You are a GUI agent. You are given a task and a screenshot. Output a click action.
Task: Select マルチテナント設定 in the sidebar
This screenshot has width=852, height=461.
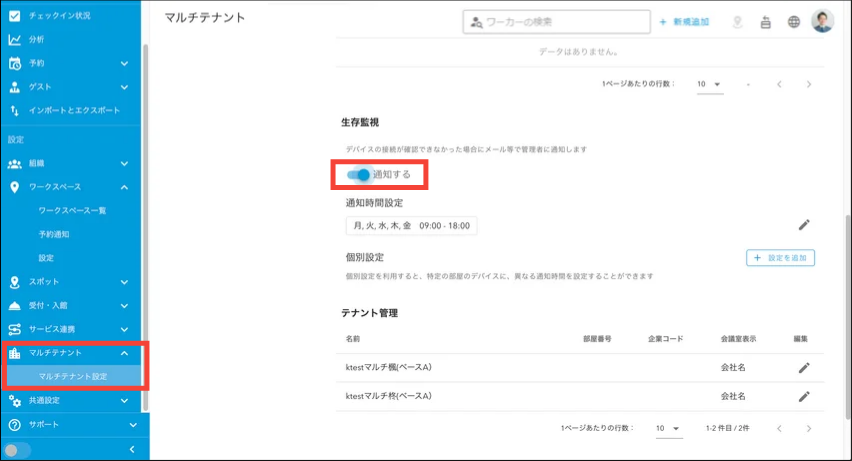[x=73, y=376]
